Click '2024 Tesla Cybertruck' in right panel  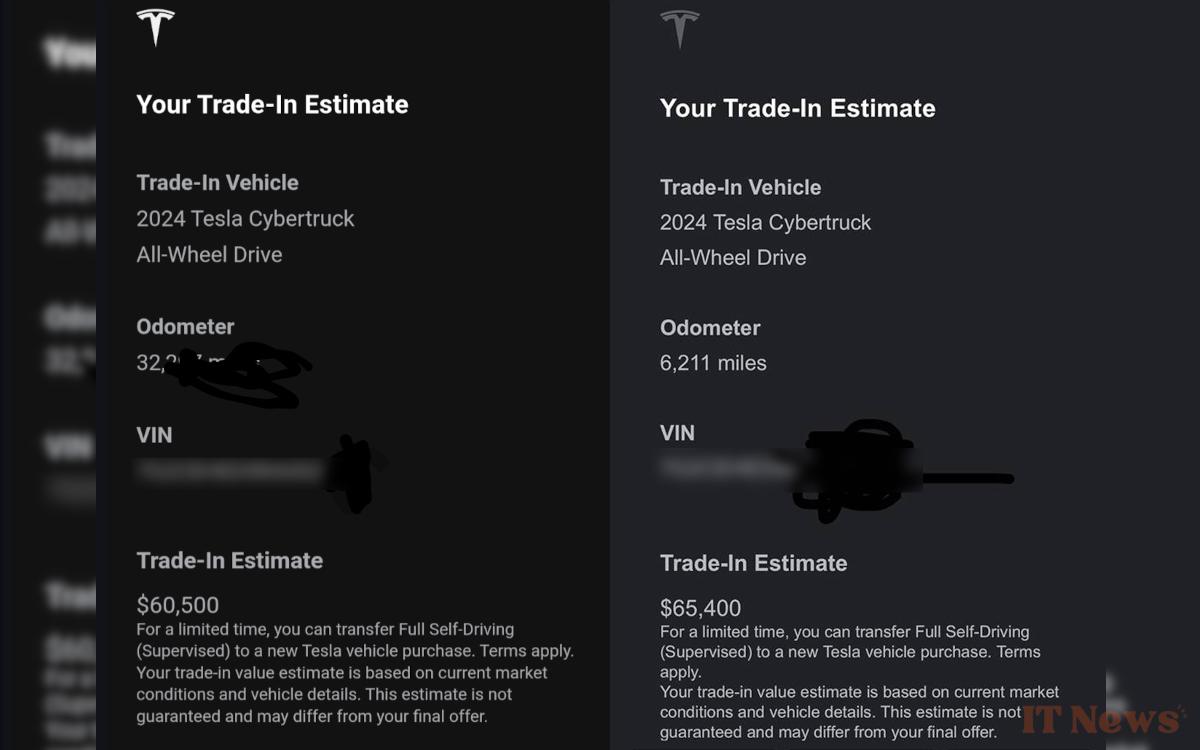pyautogui.click(x=765, y=222)
